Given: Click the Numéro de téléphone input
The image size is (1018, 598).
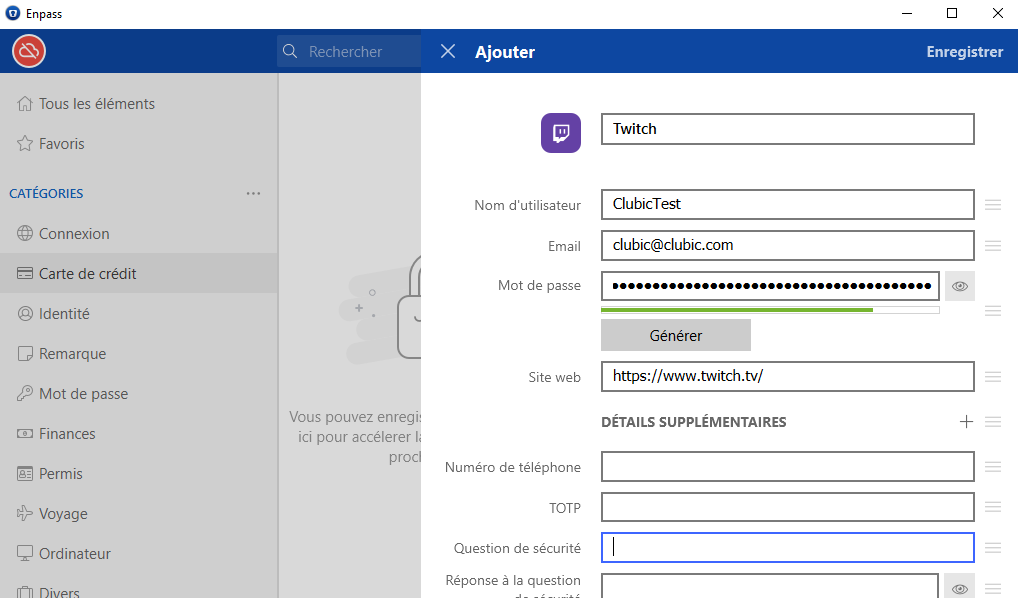Looking at the screenshot, I should pos(788,466).
